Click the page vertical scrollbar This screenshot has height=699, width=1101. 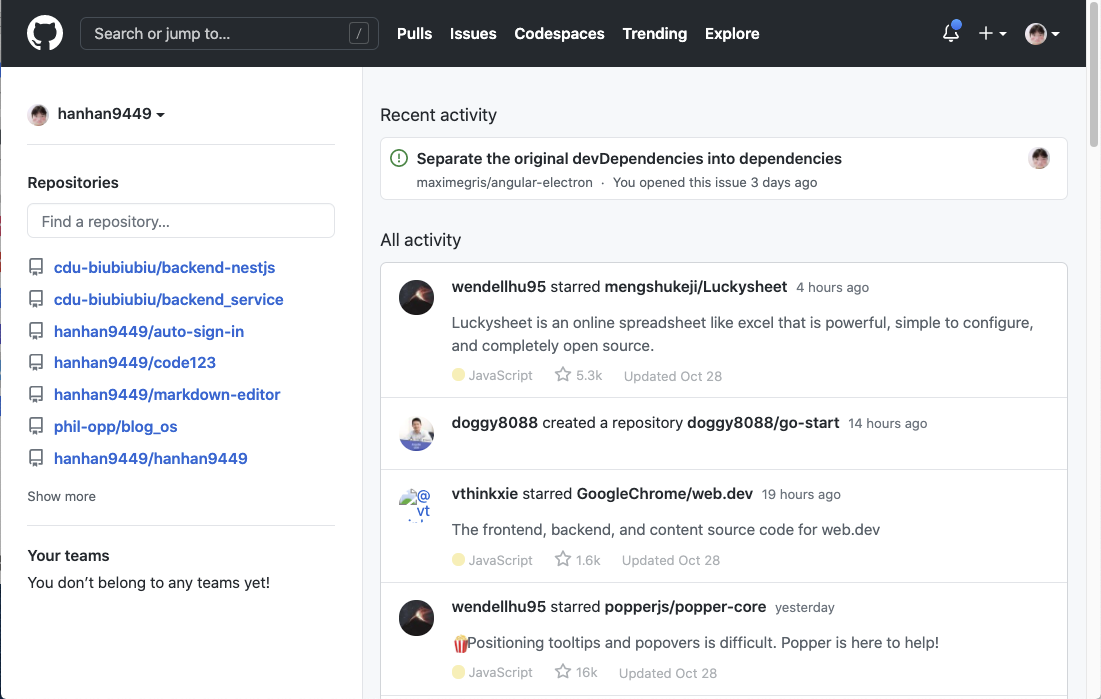1093,76
